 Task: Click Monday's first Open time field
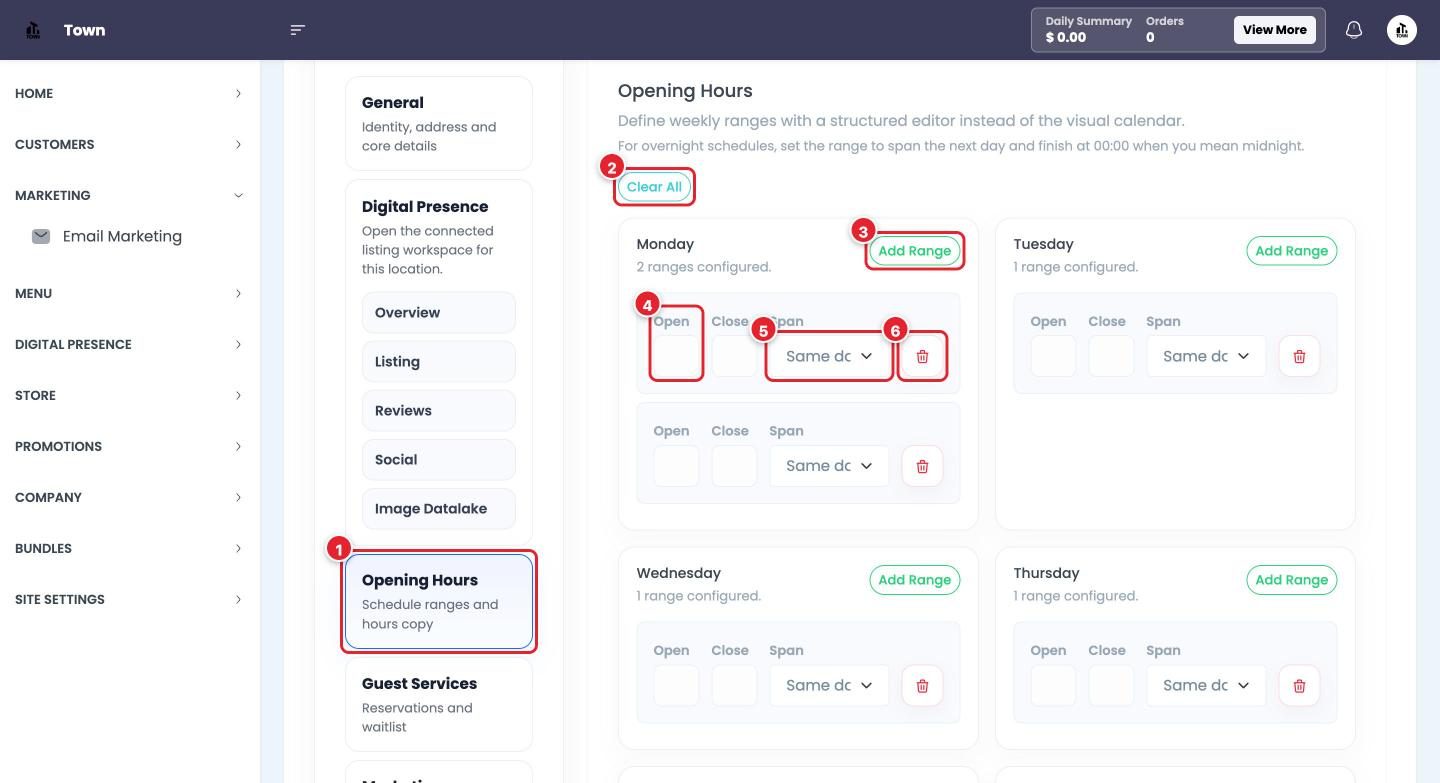tap(676, 356)
